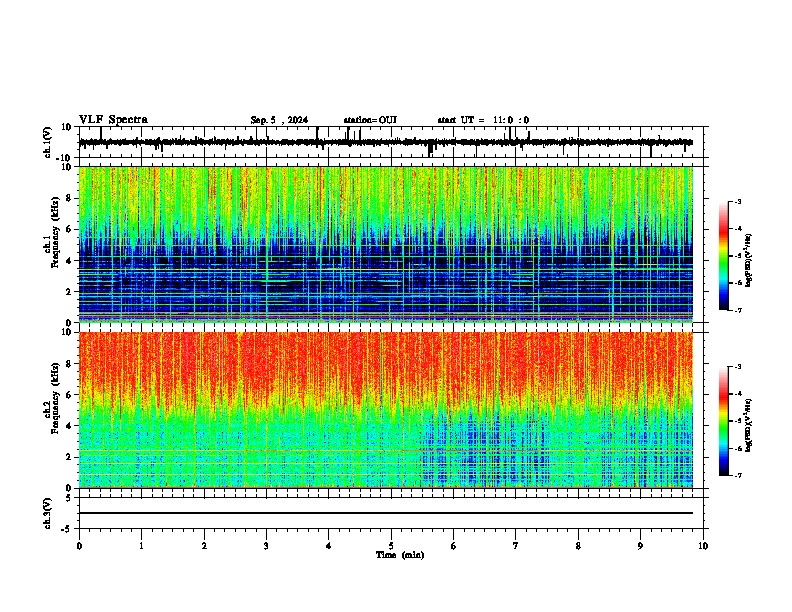Click the -3 label on ch.1 color bar
This screenshot has width=792, height=612.
(737, 201)
